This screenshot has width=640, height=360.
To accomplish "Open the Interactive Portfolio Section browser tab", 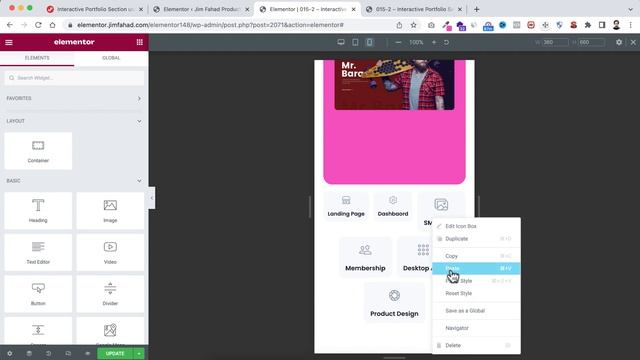I will [x=96, y=9].
